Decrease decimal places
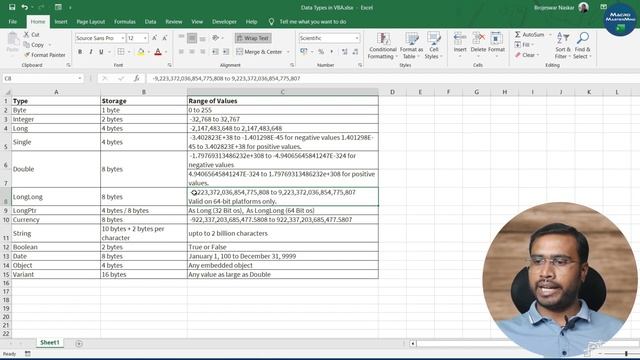 point(355,52)
